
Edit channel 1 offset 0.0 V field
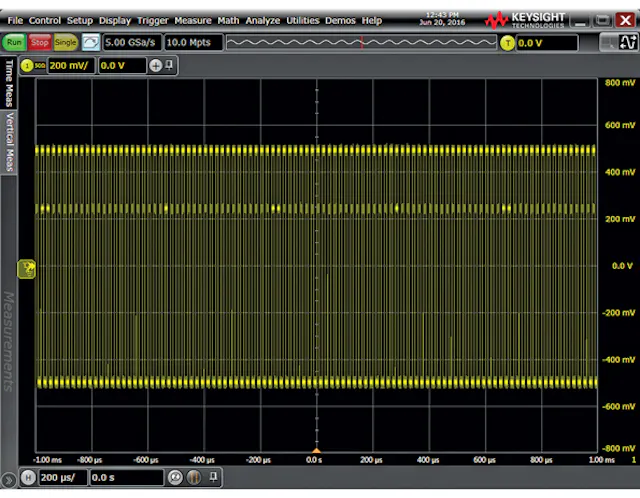click(x=122, y=66)
